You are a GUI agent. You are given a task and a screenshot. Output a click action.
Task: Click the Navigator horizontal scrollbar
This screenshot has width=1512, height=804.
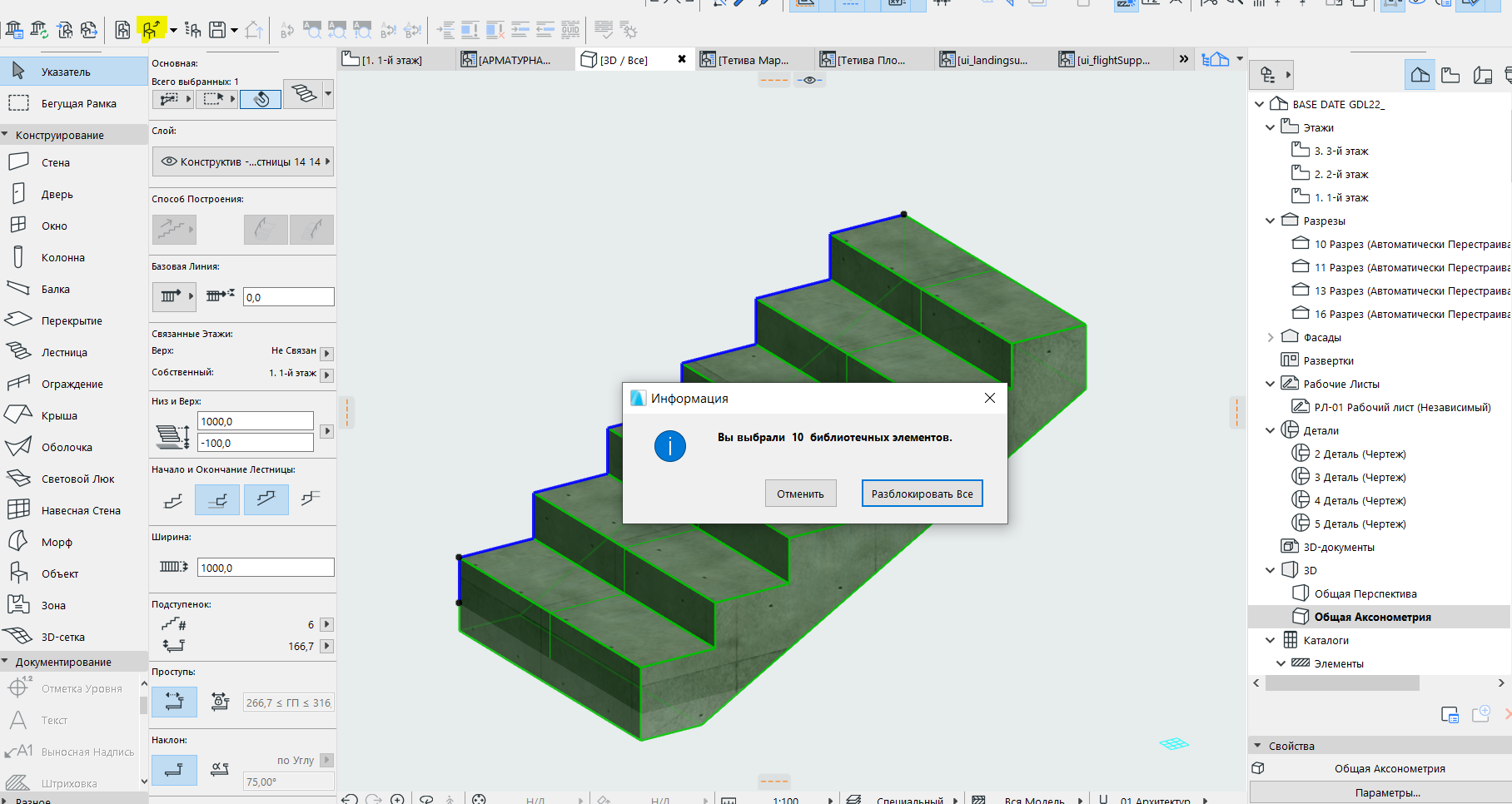[1342, 682]
